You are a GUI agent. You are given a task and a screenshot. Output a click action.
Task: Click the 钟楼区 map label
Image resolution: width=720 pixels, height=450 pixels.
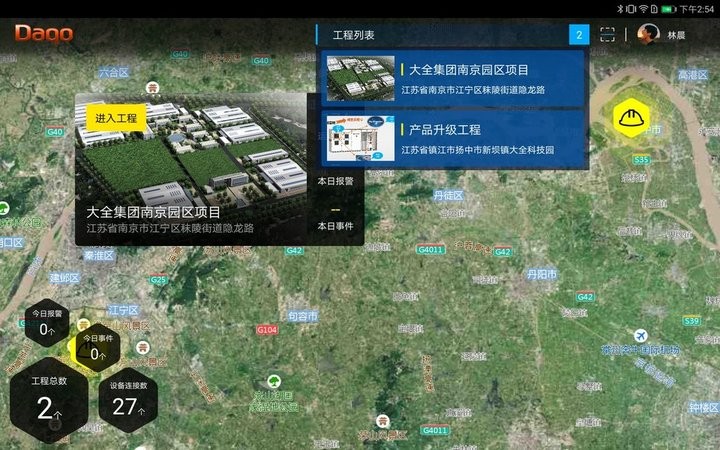pyautogui.click(x=703, y=407)
